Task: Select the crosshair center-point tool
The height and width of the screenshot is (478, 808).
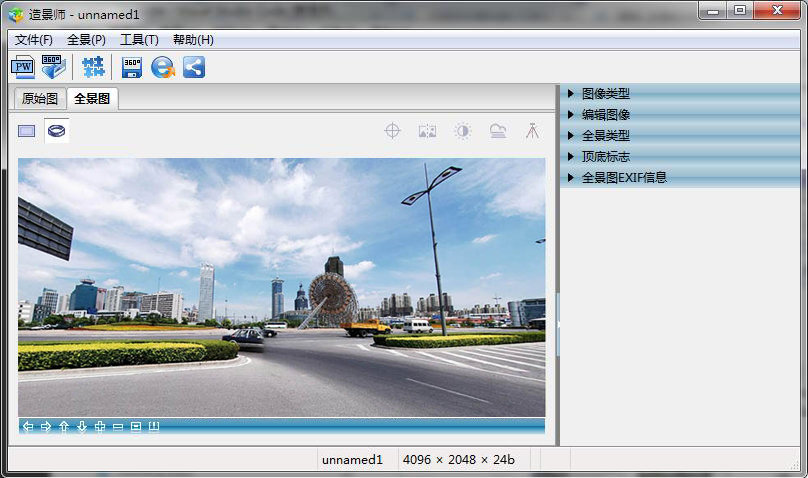Action: tap(393, 130)
